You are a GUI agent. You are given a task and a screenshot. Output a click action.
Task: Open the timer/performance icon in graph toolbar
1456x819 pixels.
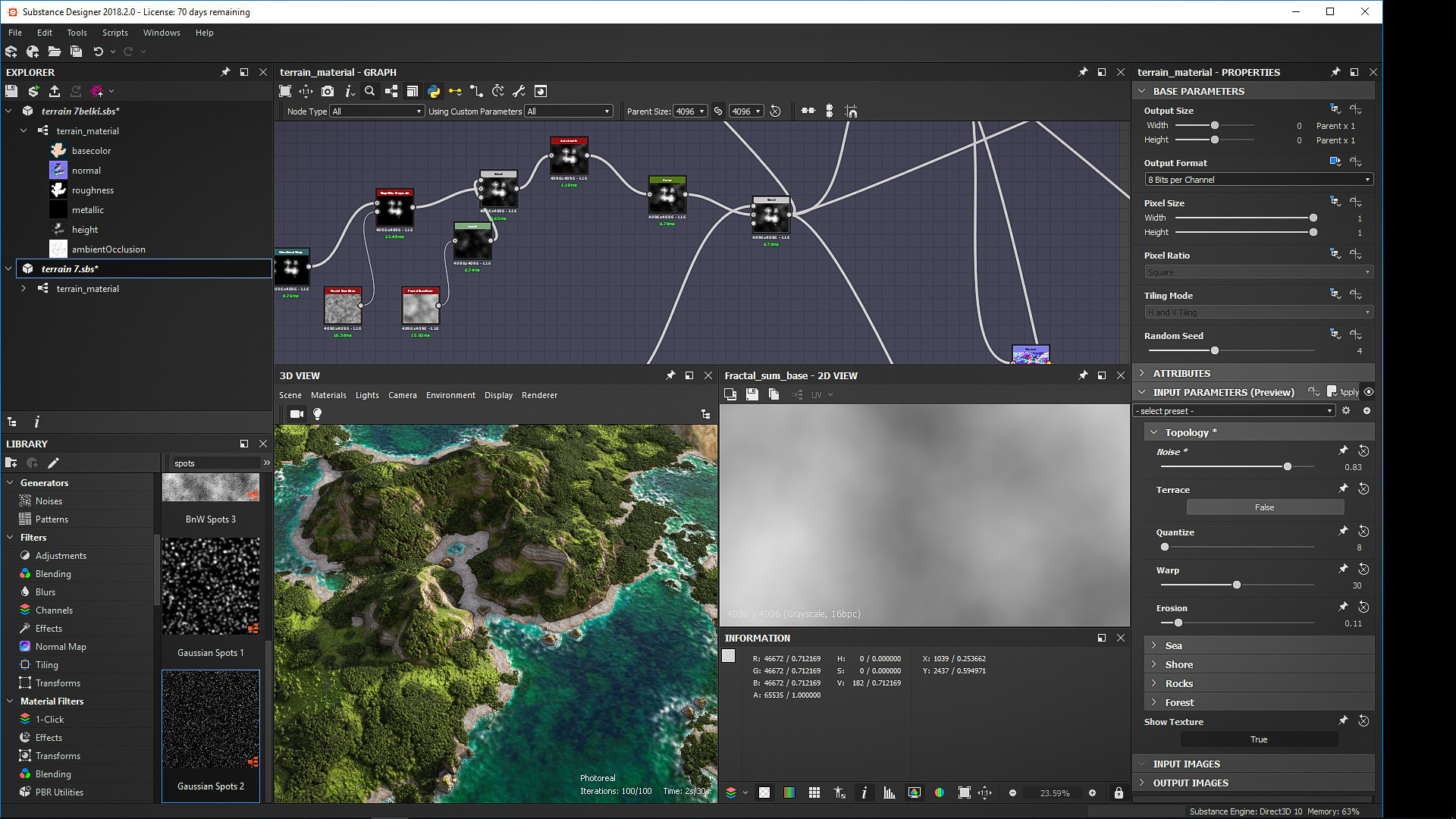tap(497, 91)
